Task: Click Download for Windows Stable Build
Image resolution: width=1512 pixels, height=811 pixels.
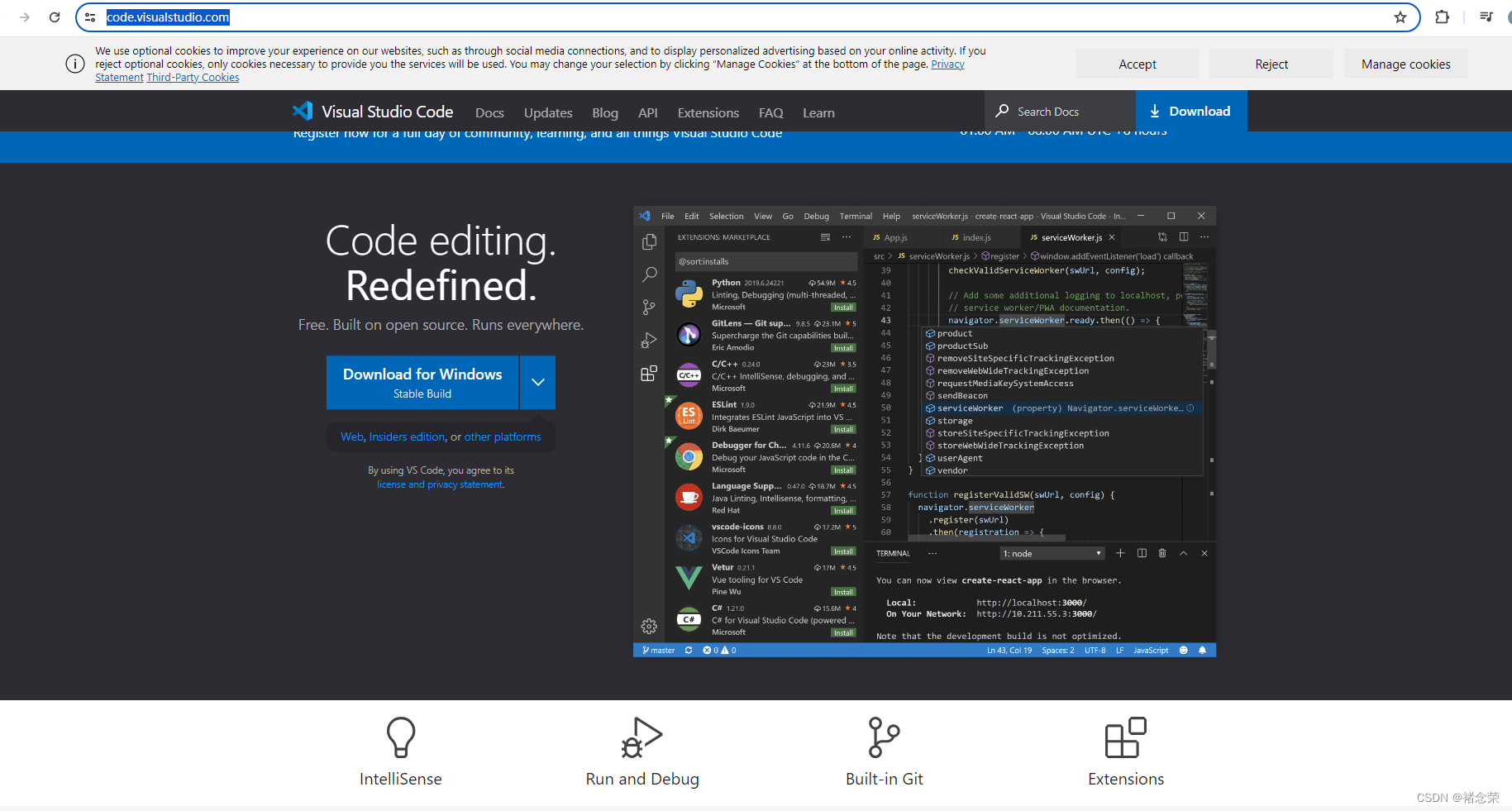Action: (422, 382)
